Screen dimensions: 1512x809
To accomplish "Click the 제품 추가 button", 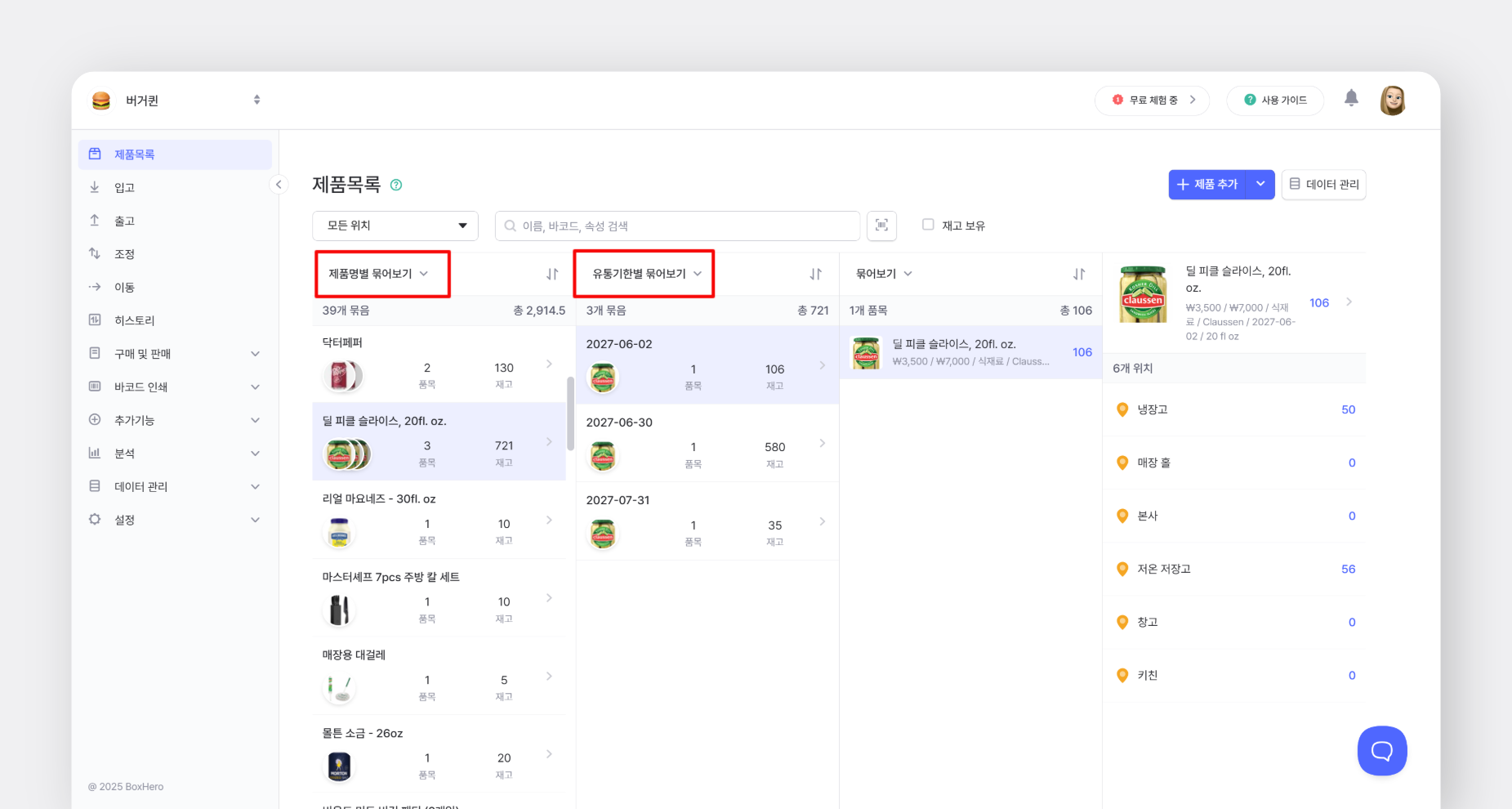I will [x=1208, y=185].
